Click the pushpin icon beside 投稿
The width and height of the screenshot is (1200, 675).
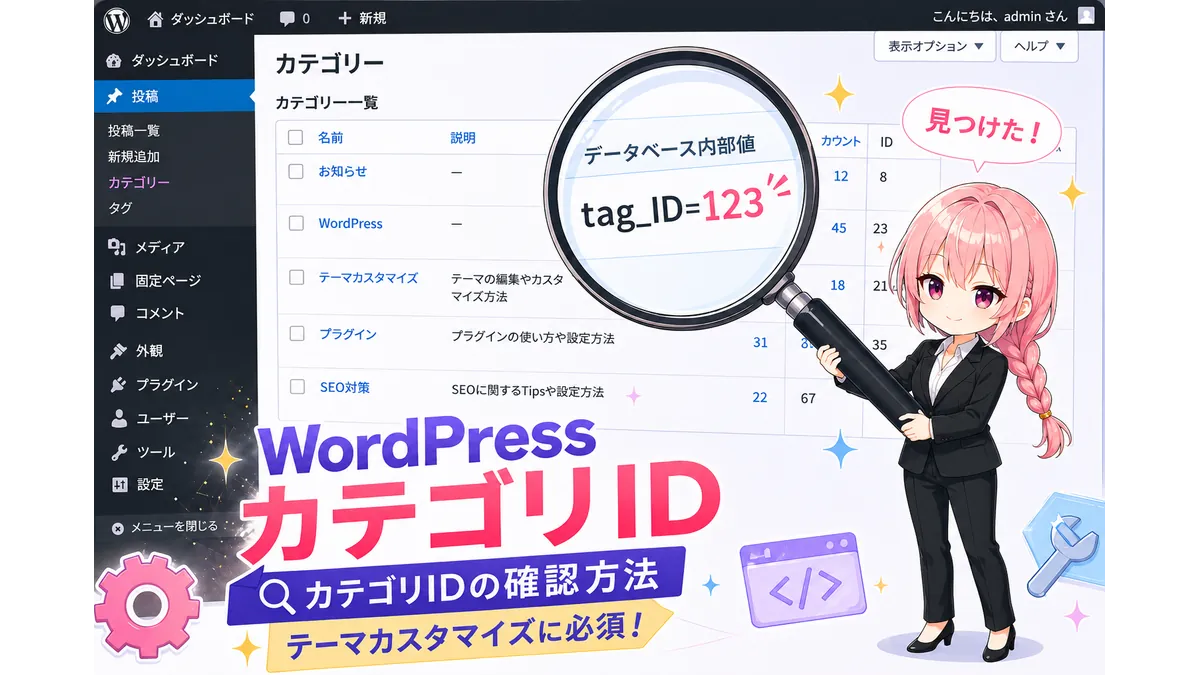tap(115, 96)
